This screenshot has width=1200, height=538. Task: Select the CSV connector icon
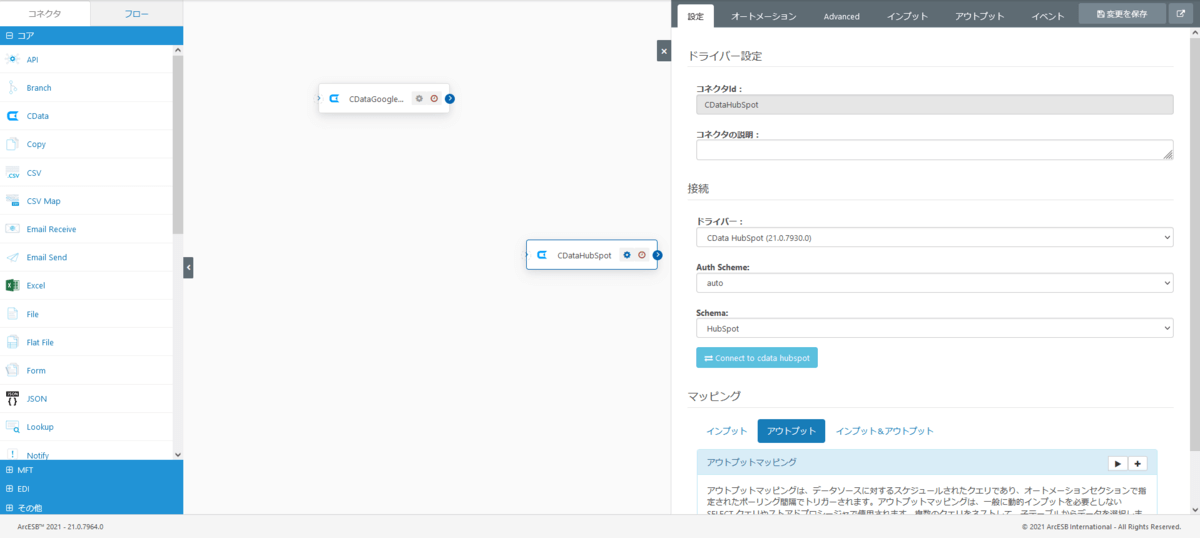(13, 173)
